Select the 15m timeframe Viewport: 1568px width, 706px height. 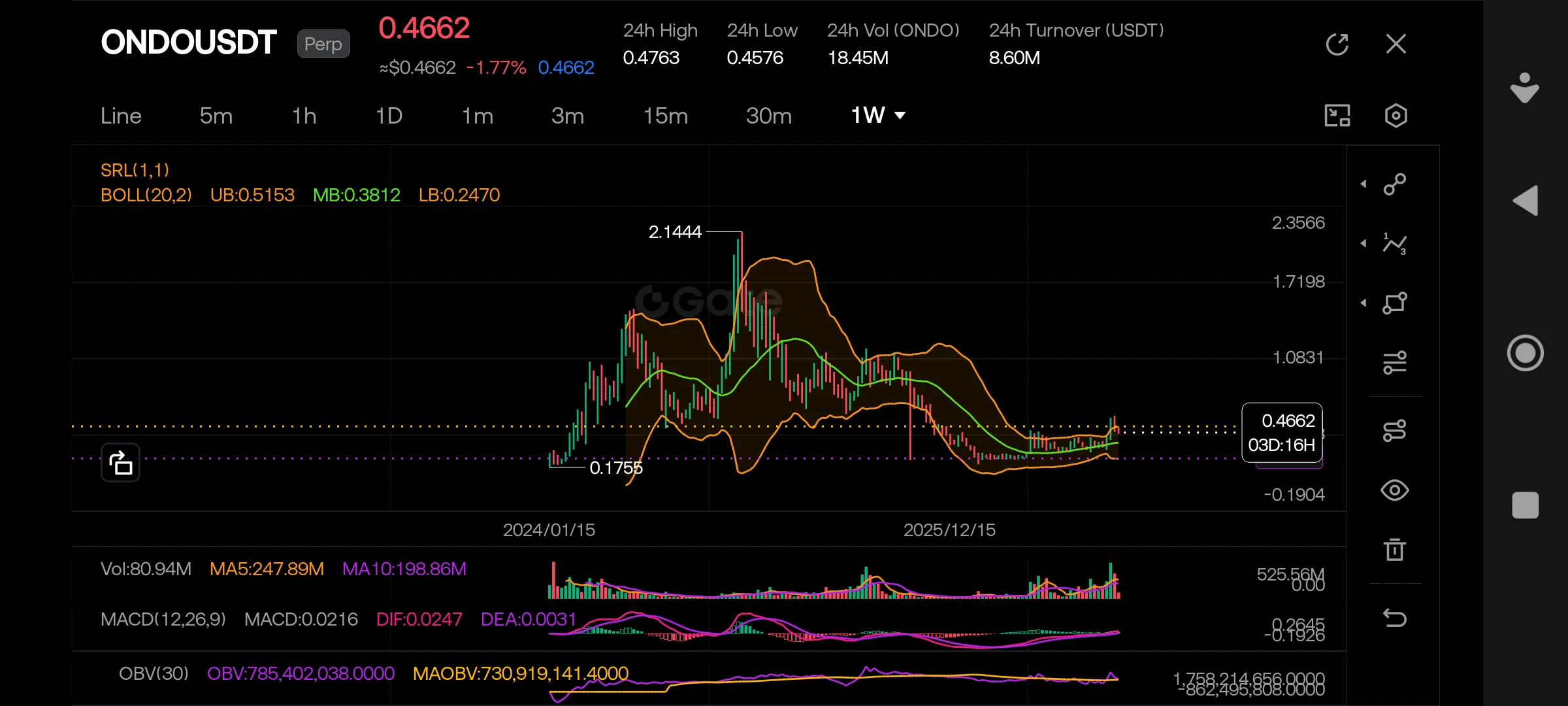coord(666,116)
